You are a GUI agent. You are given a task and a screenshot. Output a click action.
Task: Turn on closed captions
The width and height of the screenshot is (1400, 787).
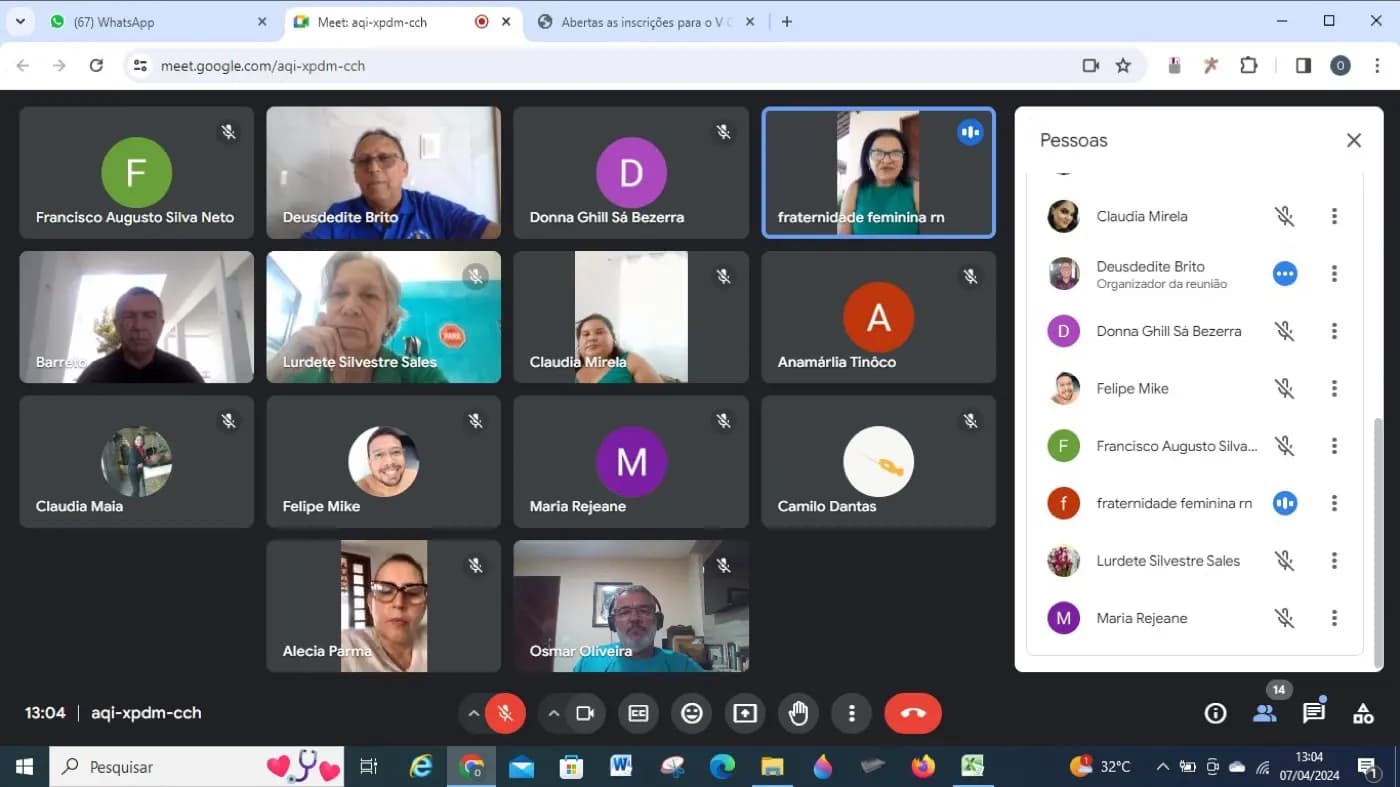click(x=638, y=713)
